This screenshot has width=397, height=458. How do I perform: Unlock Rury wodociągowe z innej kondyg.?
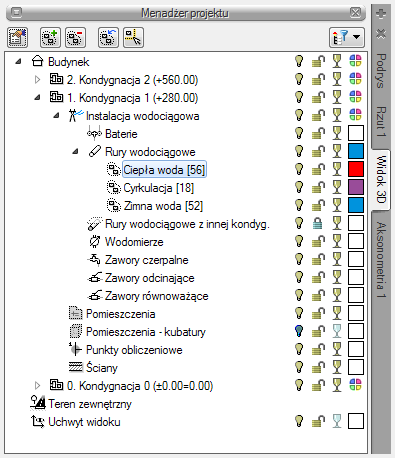pyautogui.click(x=318, y=224)
